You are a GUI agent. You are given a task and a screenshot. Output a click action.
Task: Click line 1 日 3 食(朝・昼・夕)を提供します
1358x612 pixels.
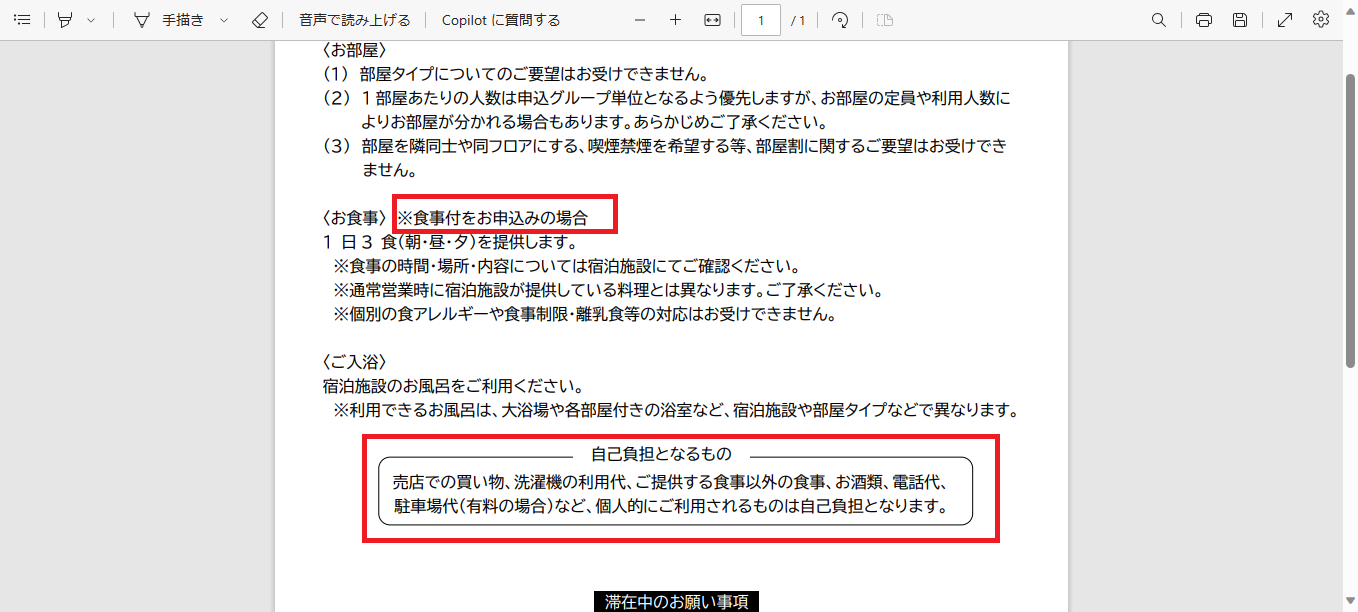point(450,242)
